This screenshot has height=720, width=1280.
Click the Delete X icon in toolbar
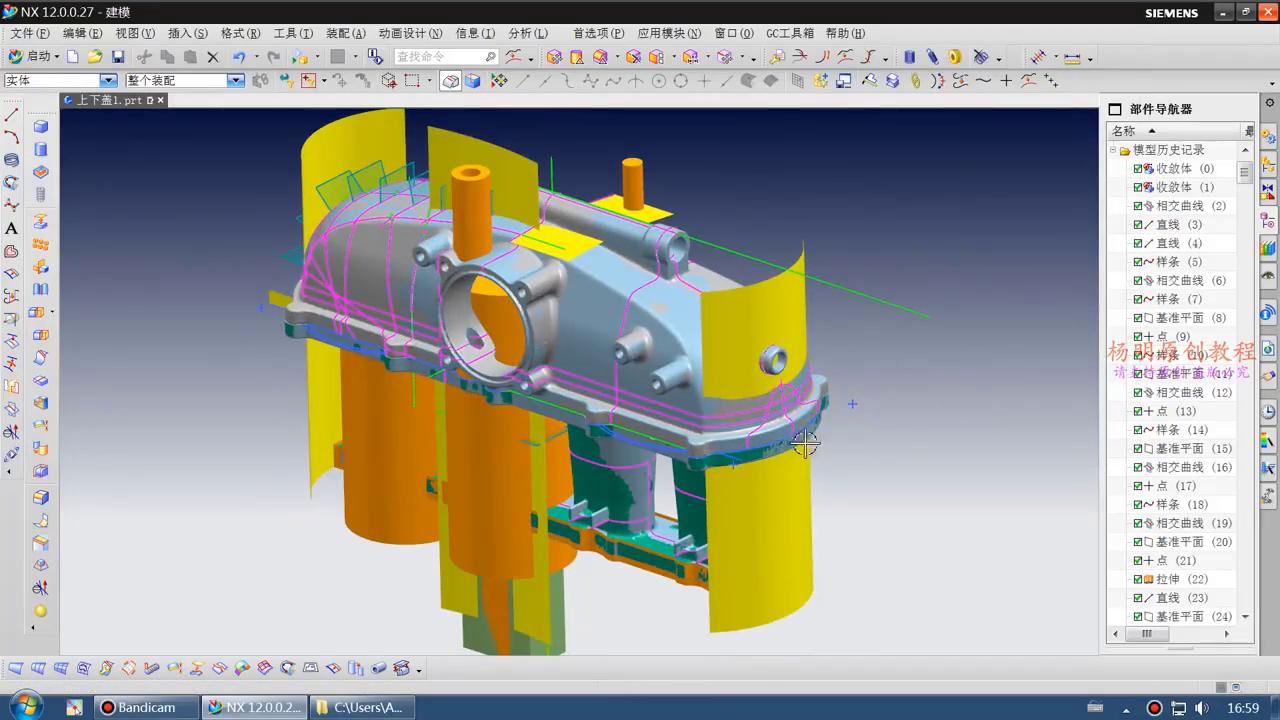[x=213, y=57]
